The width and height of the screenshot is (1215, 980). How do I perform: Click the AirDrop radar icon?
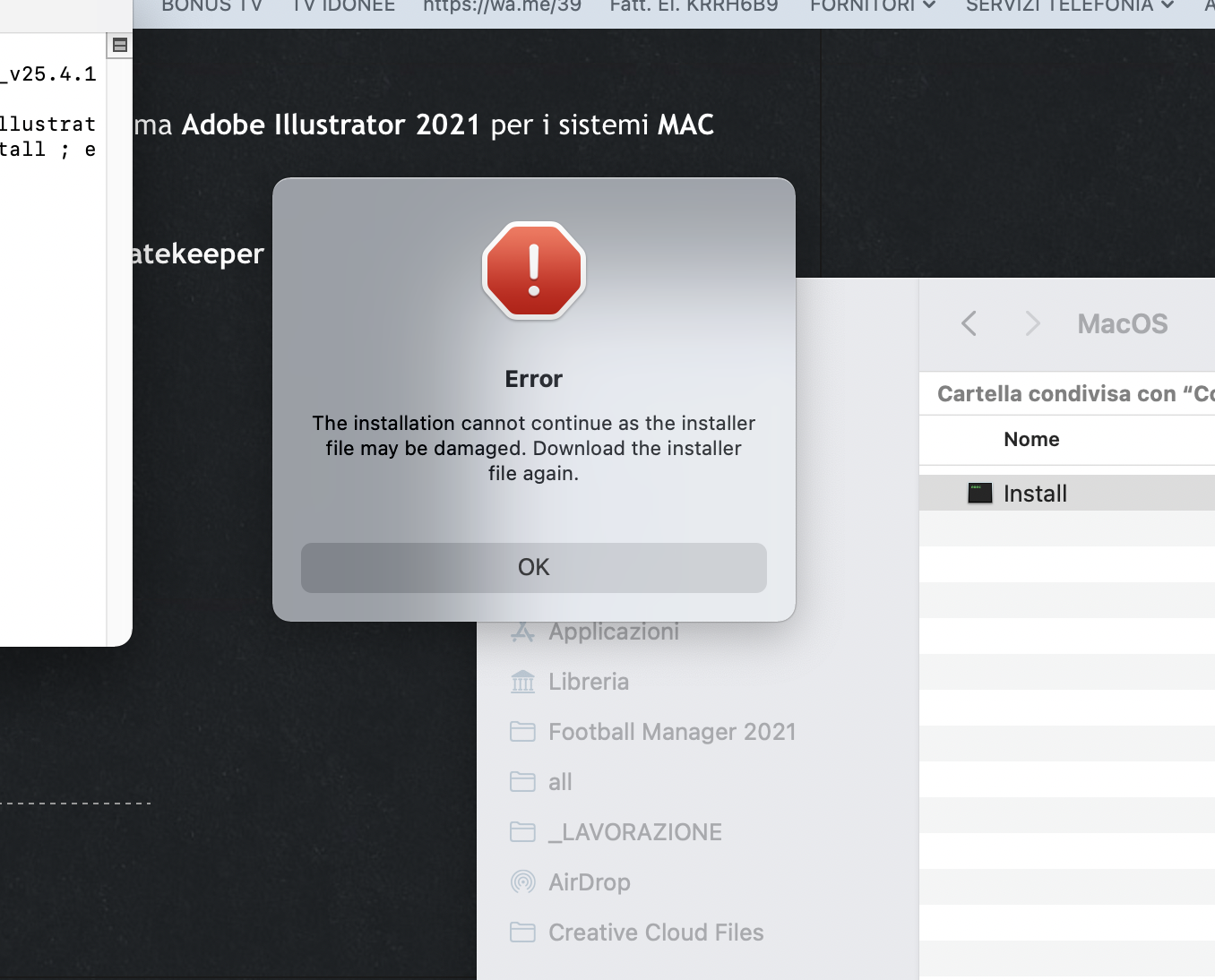point(522,882)
